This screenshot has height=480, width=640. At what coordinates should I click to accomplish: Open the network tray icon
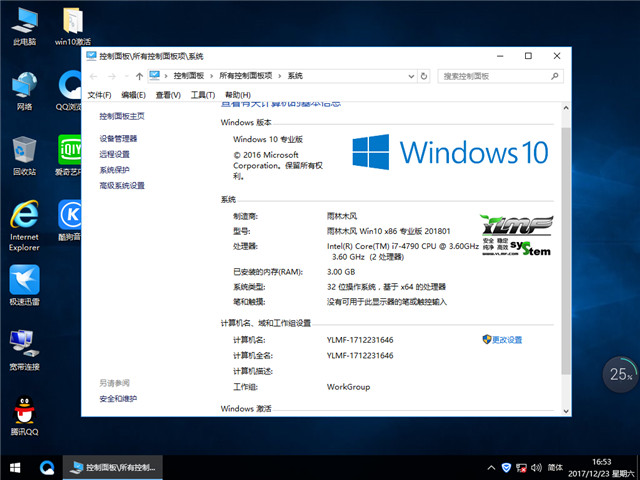coord(521,468)
